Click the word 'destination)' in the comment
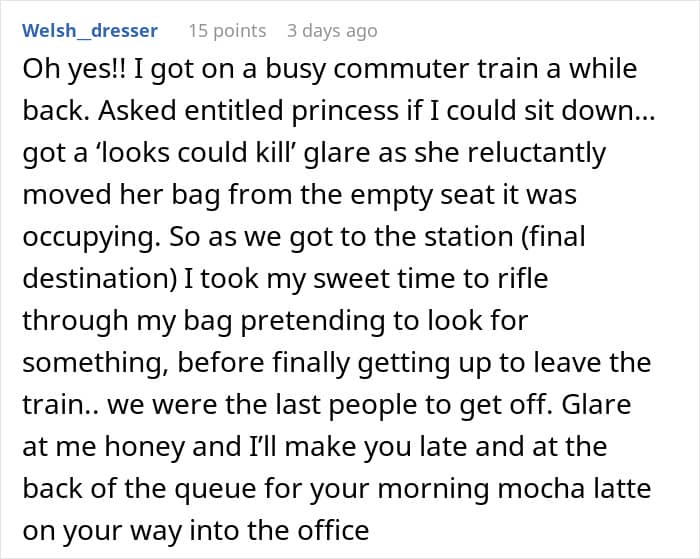The image size is (700, 559). point(100,278)
